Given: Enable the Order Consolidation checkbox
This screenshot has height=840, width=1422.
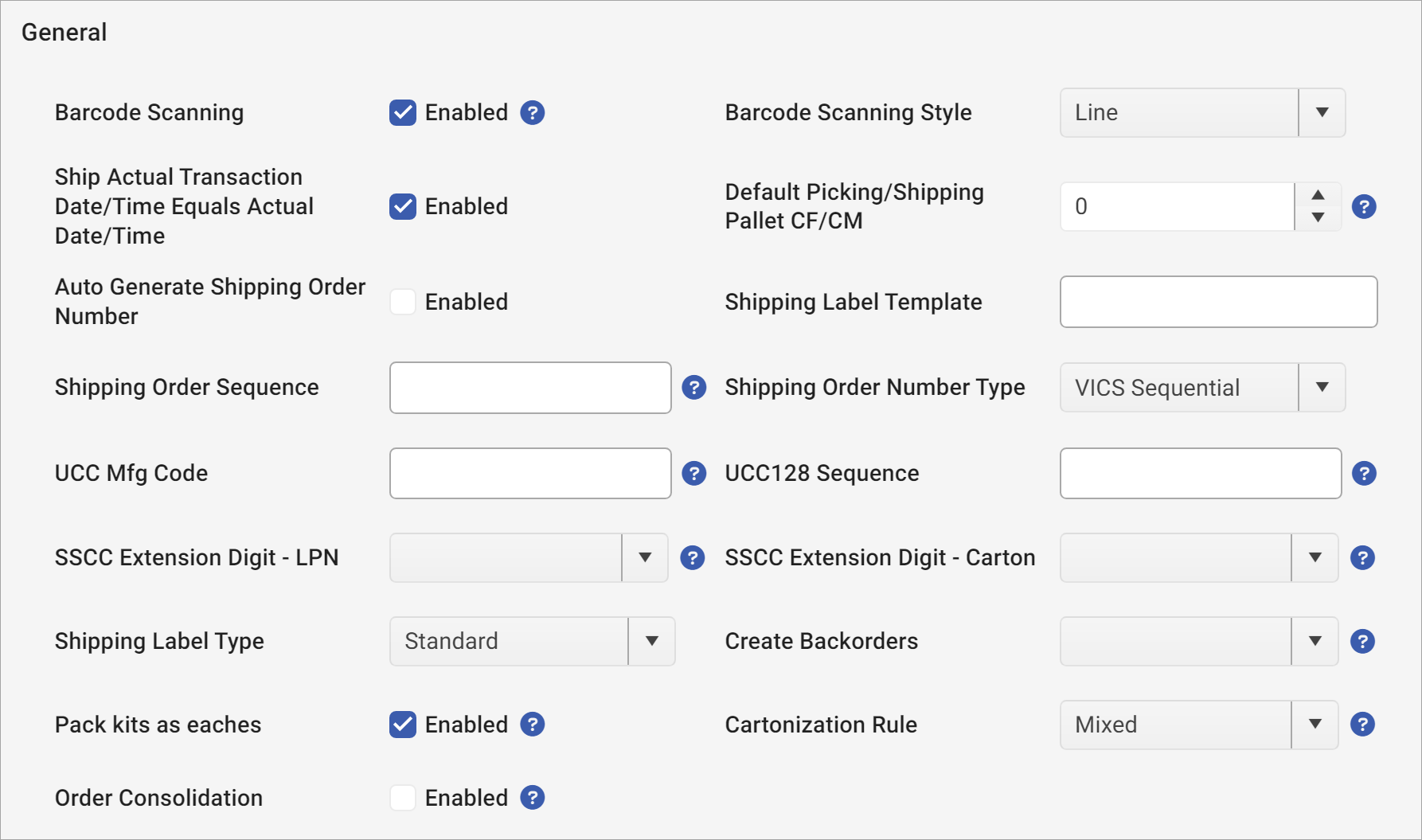Looking at the screenshot, I should point(403,798).
